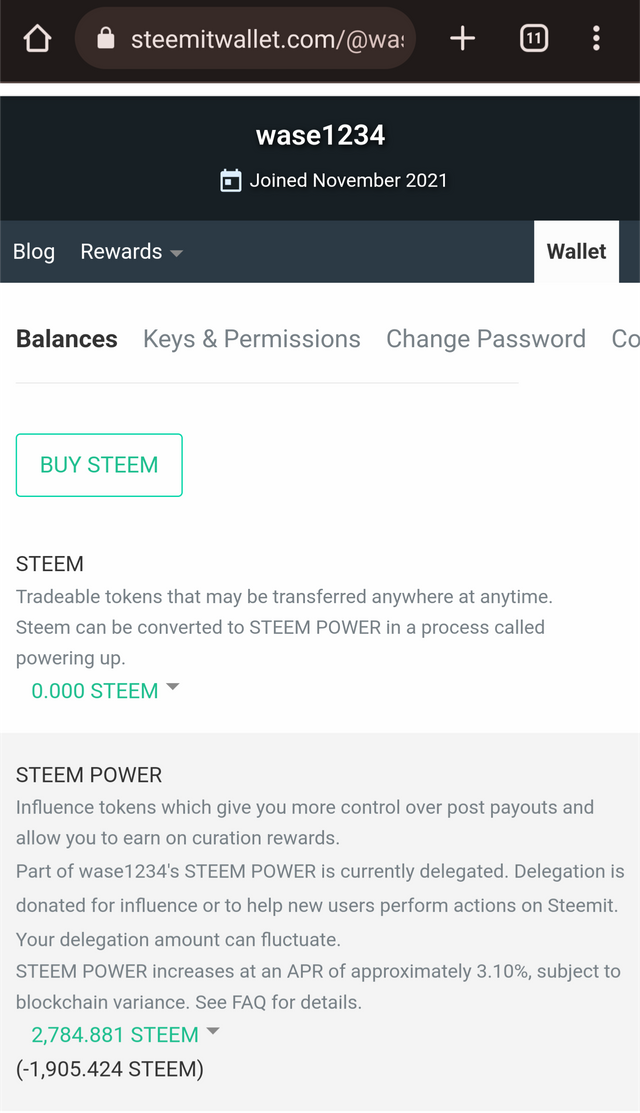Screen dimensions: 640x1113
Task: Go to the Blog tab
Action: pyautogui.click(x=33, y=252)
